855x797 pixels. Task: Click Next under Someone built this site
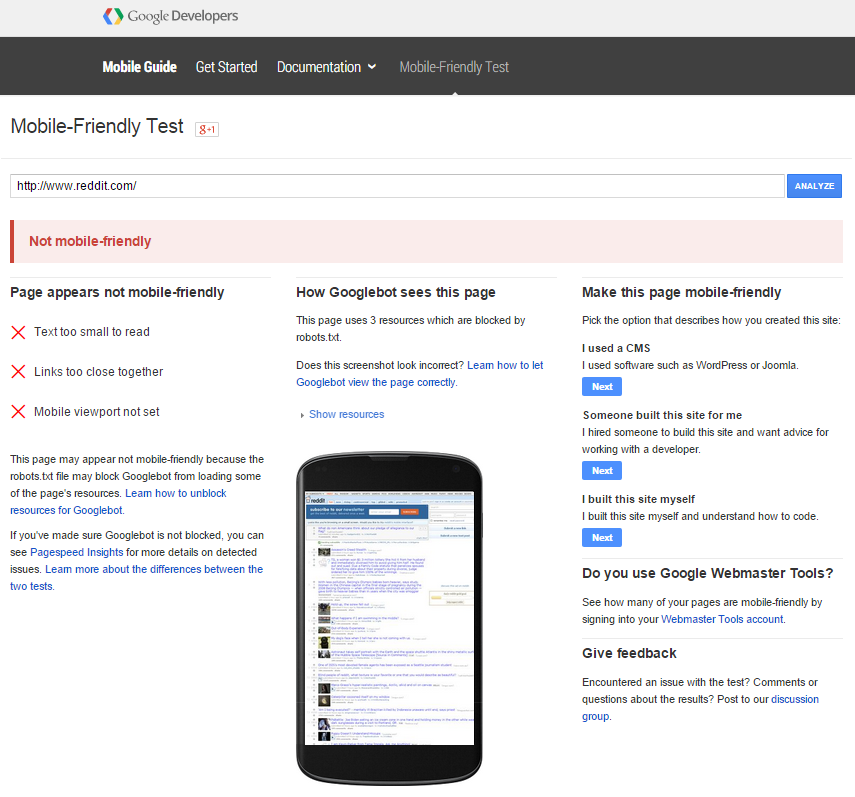(602, 470)
